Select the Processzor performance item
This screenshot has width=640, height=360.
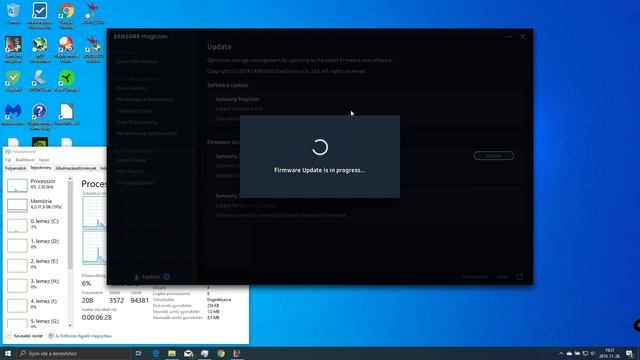(35, 184)
